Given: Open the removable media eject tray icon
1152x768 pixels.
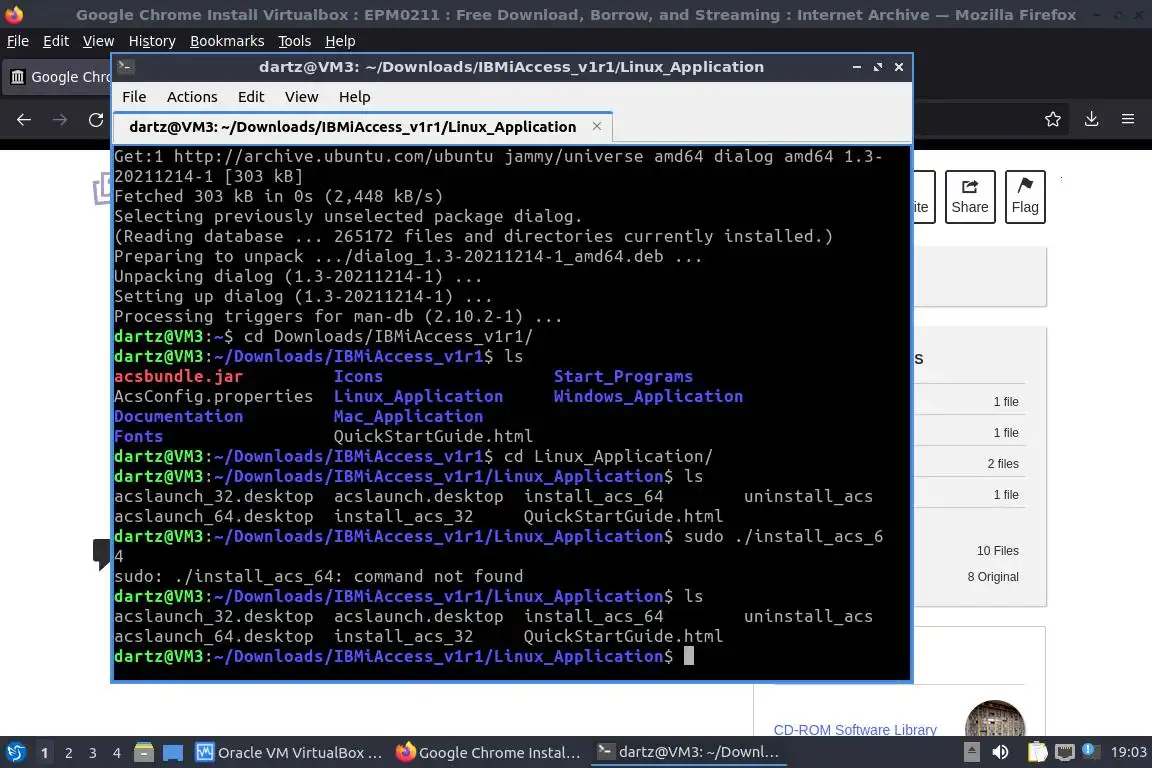Looking at the screenshot, I should (971, 752).
